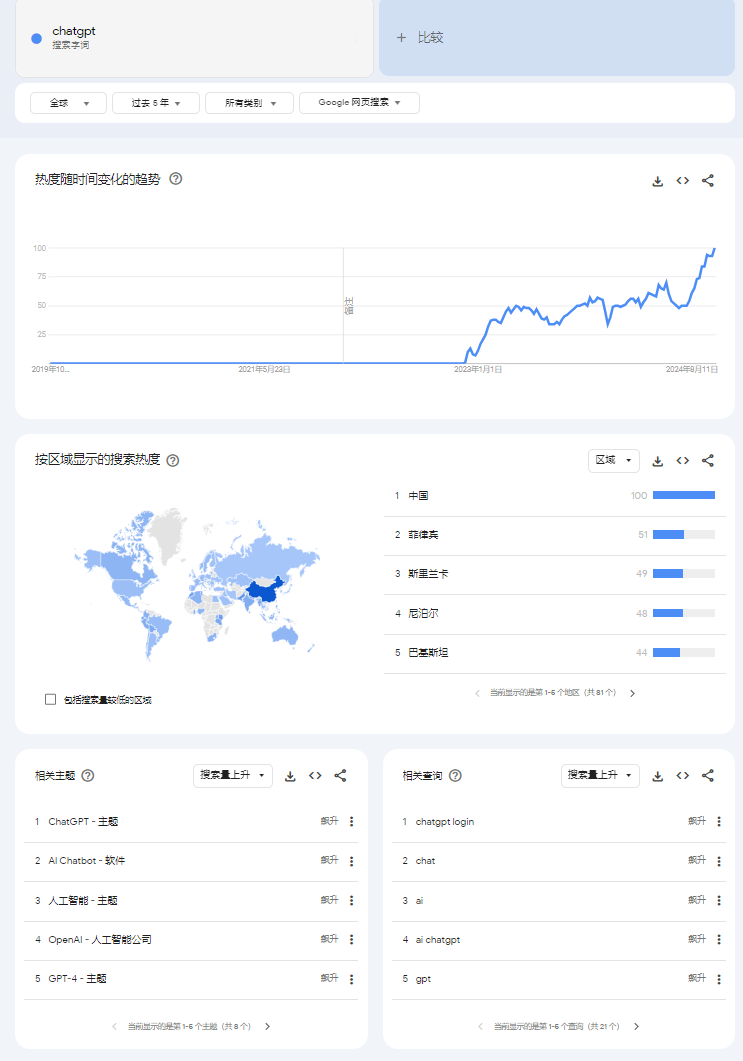Open more options for gpt query row
The width and height of the screenshot is (743, 1061).
tap(719, 978)
